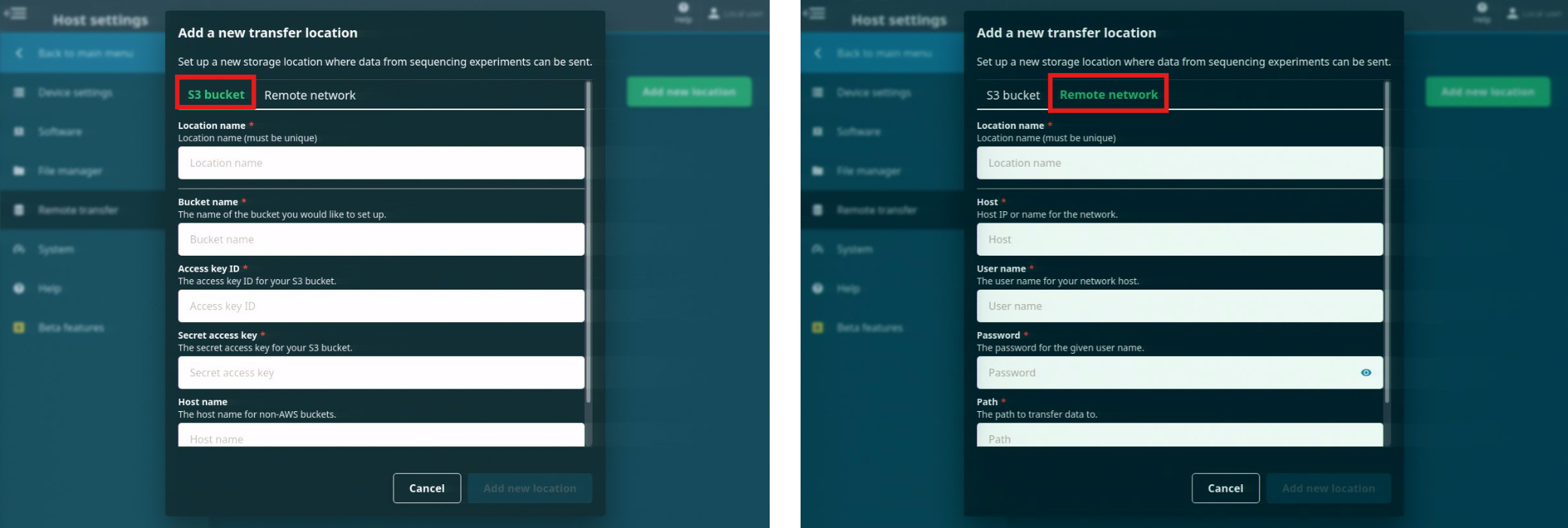Click Add new location in Remote network dialog footer
1568x528 pixels.
click(x=1328, y=488)
